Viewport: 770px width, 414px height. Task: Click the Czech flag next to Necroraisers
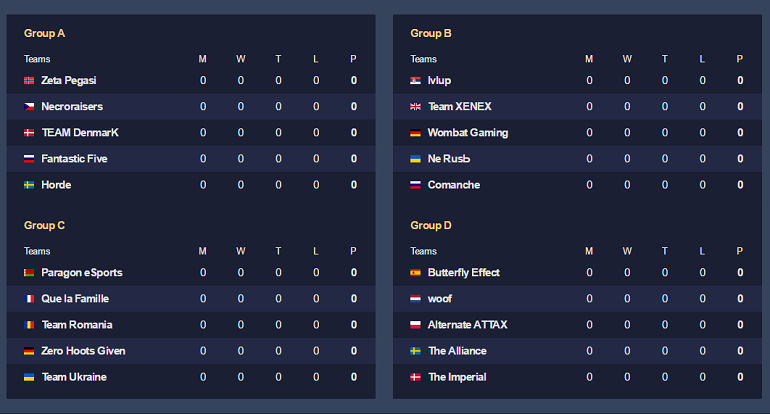tap(29, 107)
